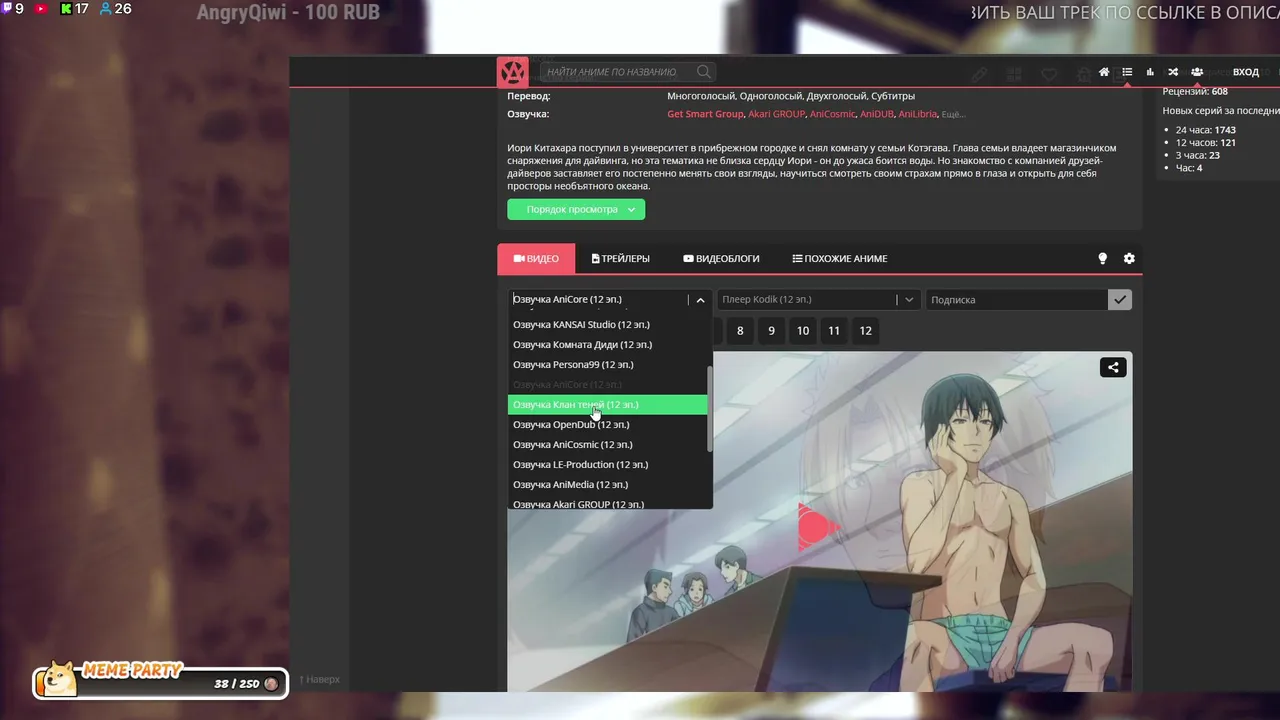The height and width of the screenshot is (720, 1280).
Task: Go to home via house icon
Action: 1104,72
